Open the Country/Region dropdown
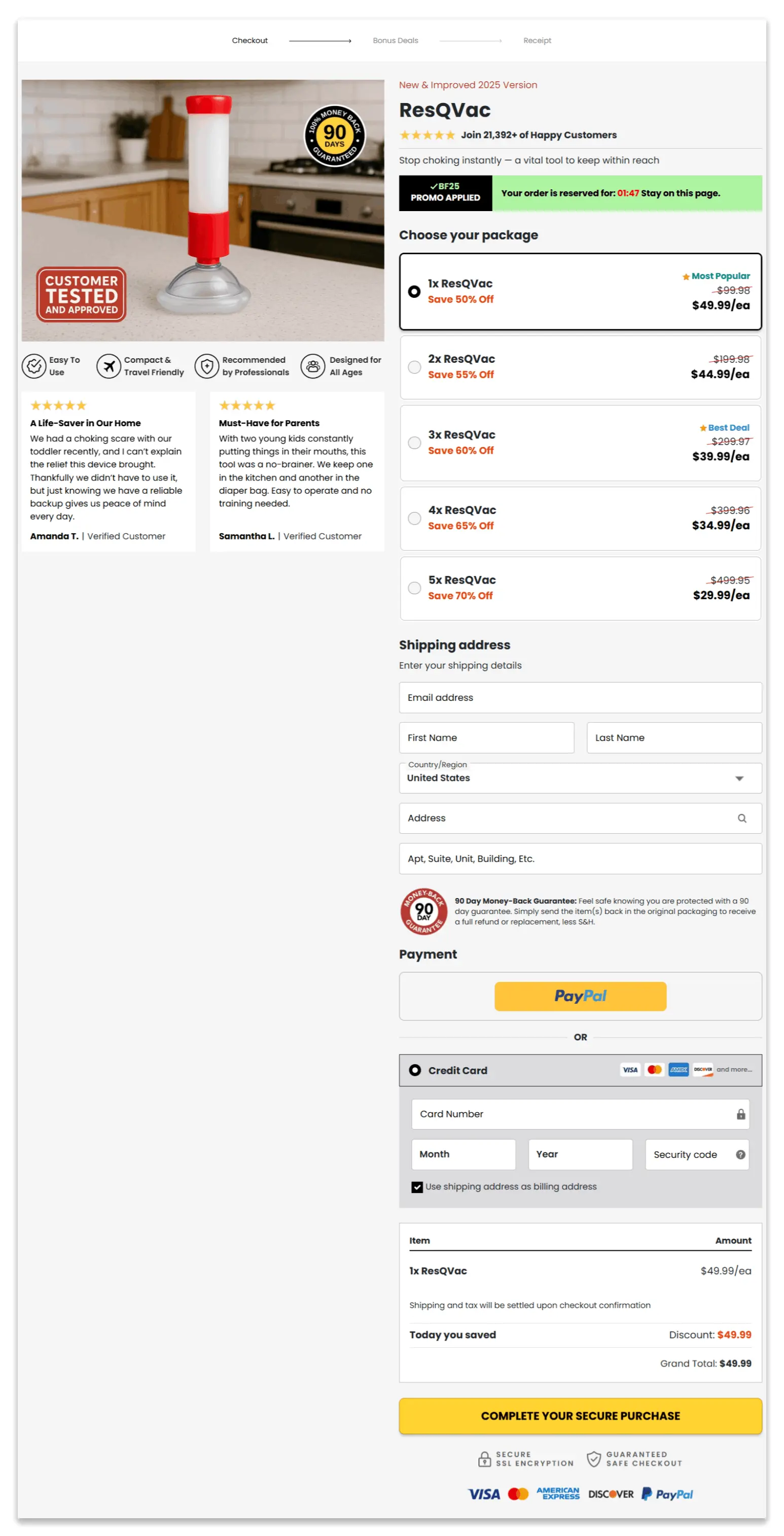784x1536 pixels. click(580, 777)
